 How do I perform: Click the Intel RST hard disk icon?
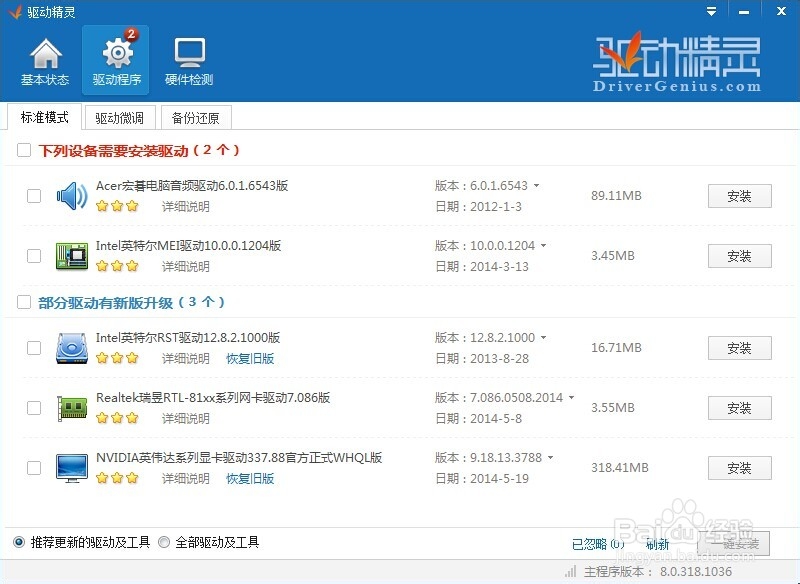(72, 348)
